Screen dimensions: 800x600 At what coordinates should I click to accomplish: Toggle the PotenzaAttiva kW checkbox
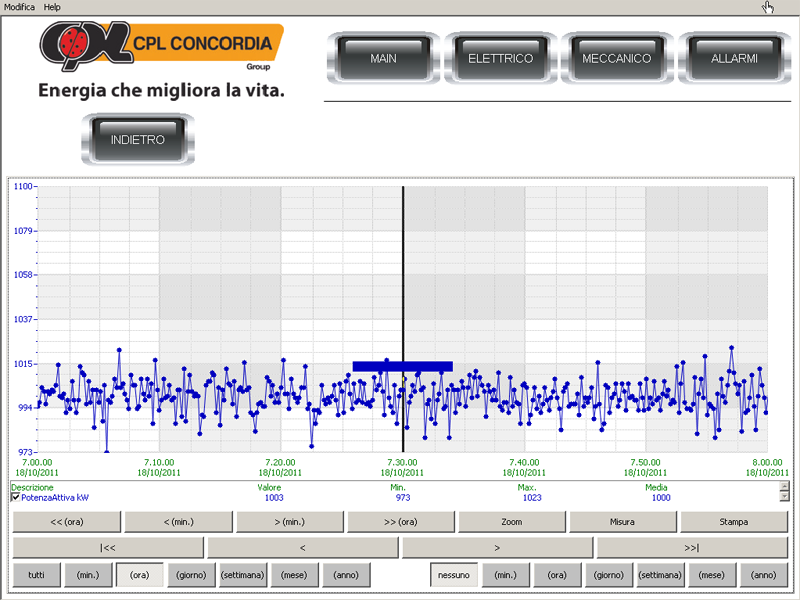click(x=16, y=497)
